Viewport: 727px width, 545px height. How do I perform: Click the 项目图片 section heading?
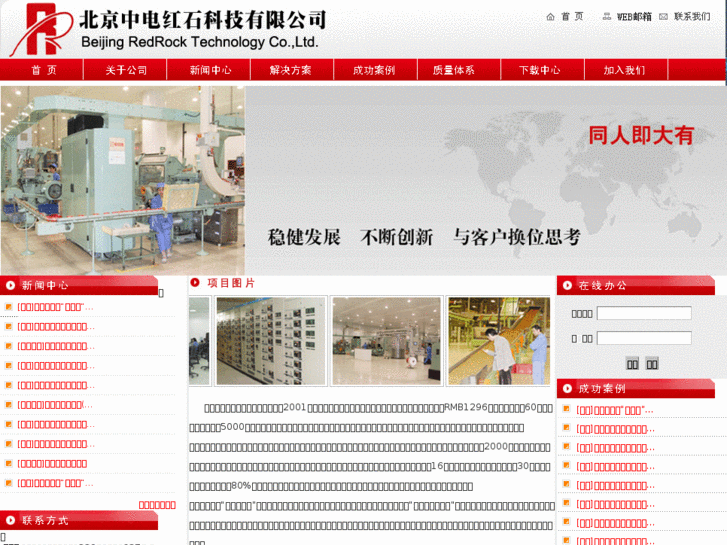(x=231, y=283)
